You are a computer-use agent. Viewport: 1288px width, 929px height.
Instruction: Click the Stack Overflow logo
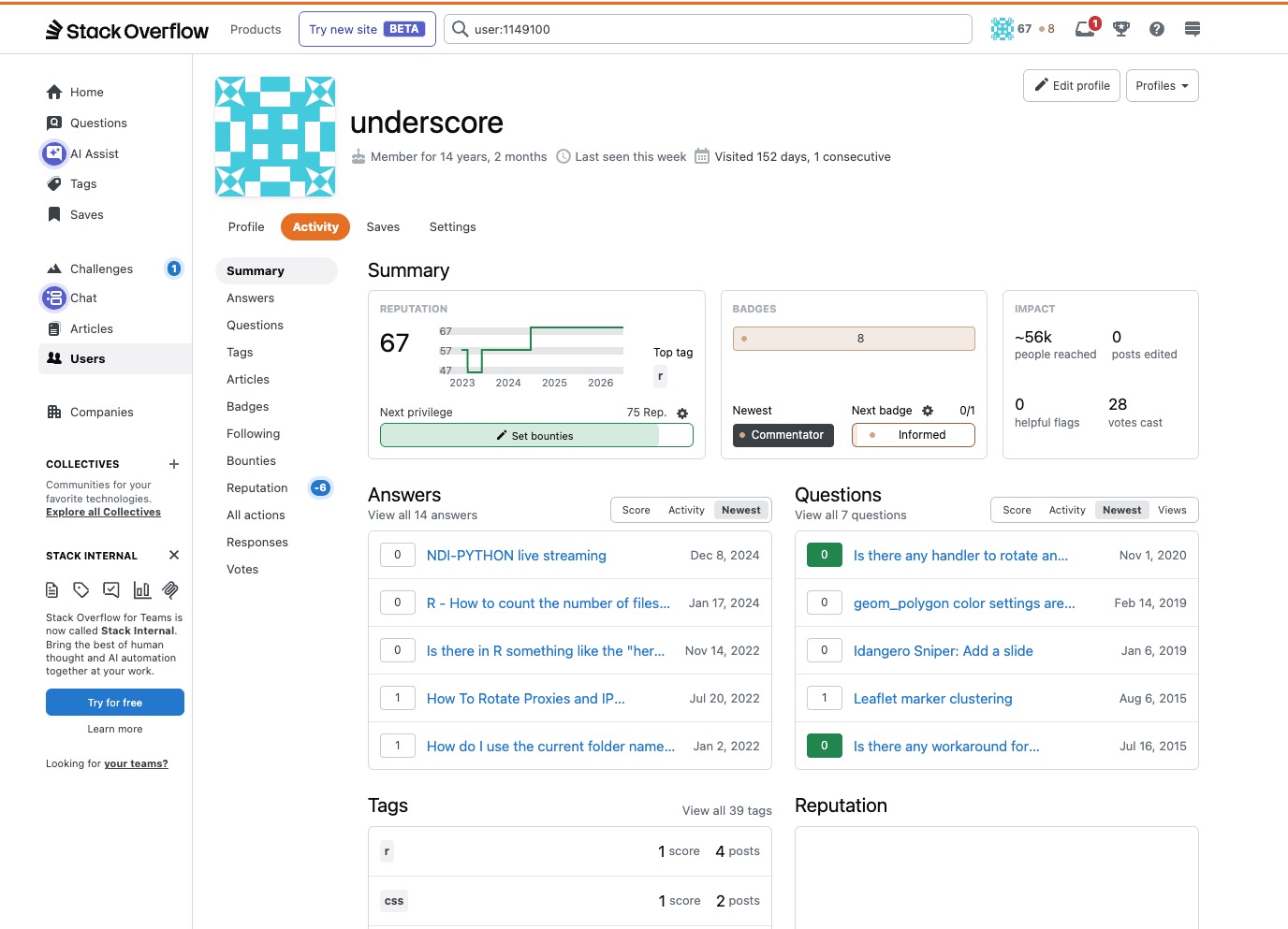pos(127,30)
